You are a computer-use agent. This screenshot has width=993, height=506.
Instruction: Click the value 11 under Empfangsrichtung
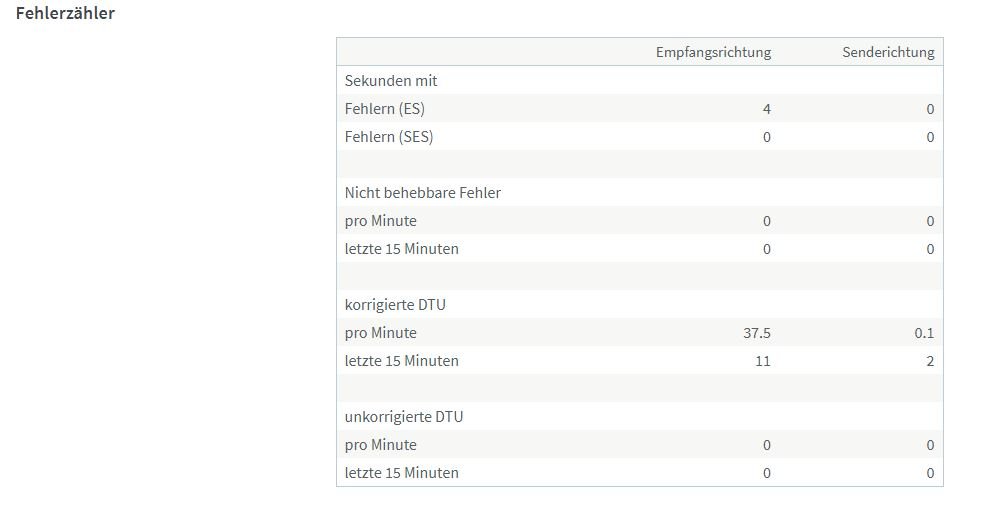pos(762,361)
